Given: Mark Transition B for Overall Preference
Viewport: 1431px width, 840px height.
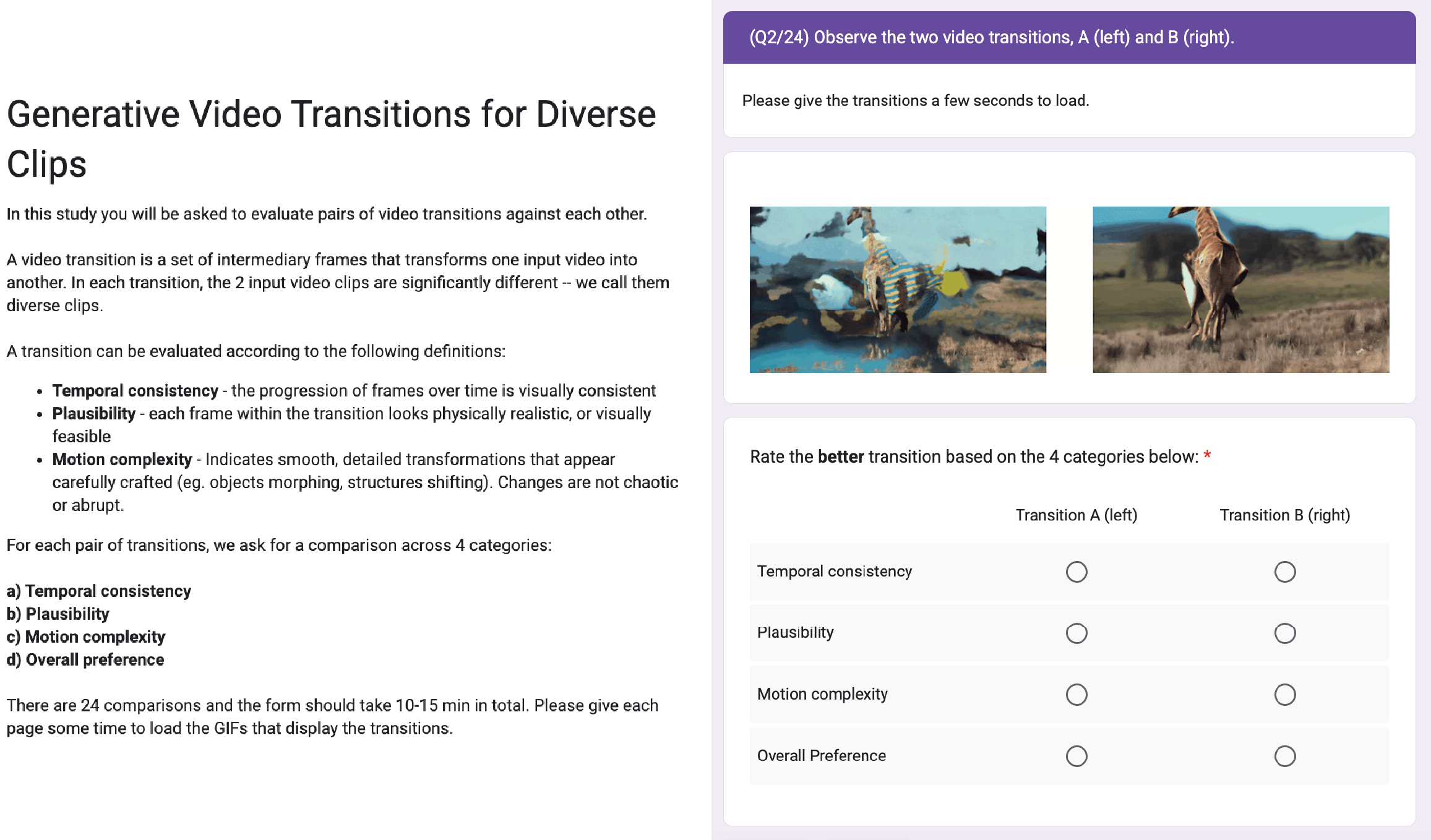Looking at the screenshot, I should click(x=1284, y=756).
